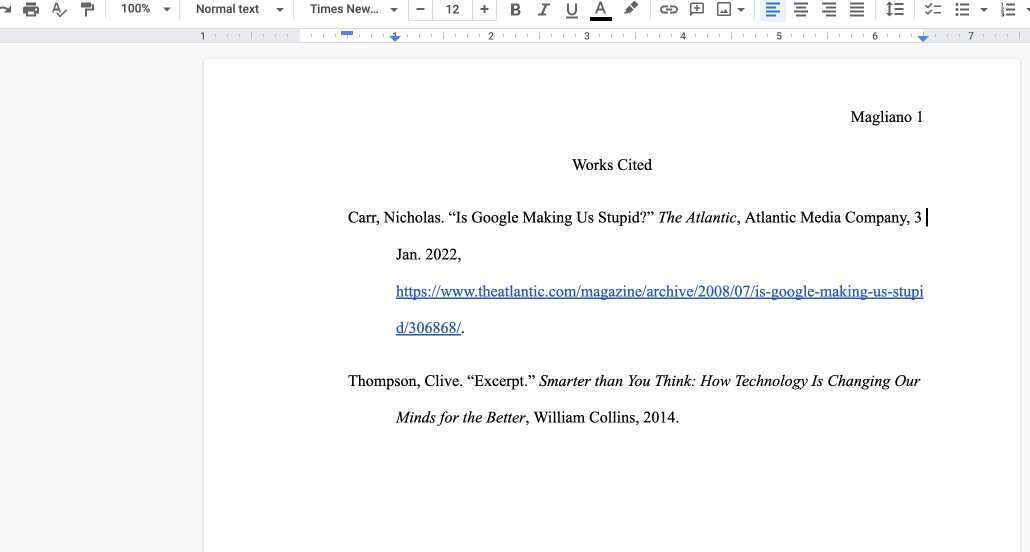Click the Bulleted list icon

pos(962,9)
